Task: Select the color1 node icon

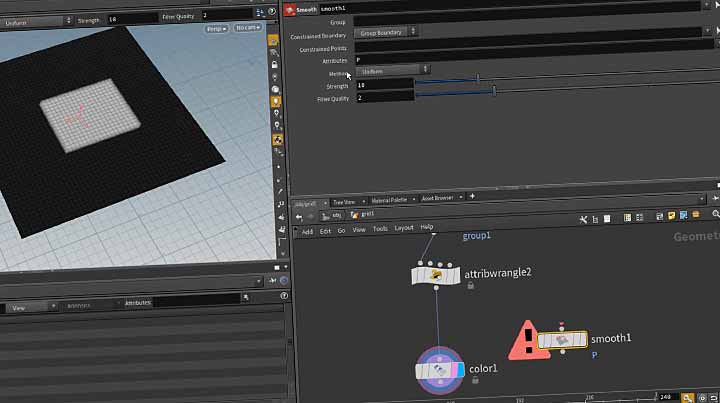Action: [x=438, y=370]
